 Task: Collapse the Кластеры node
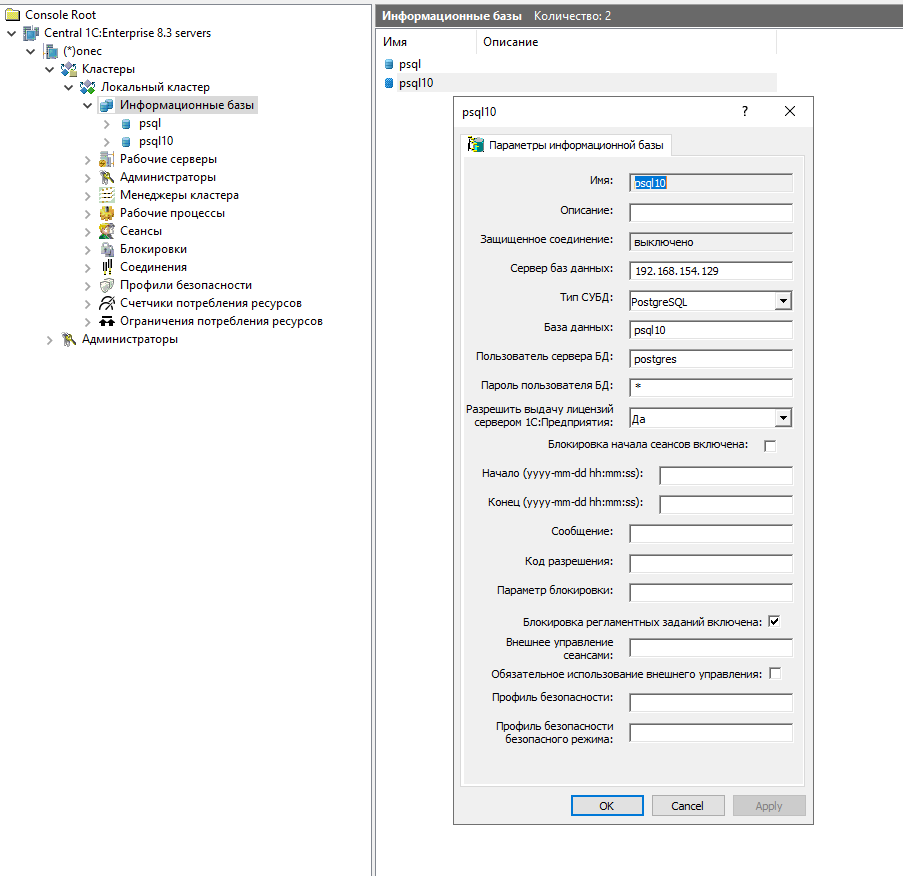click(x=50, y=69)
